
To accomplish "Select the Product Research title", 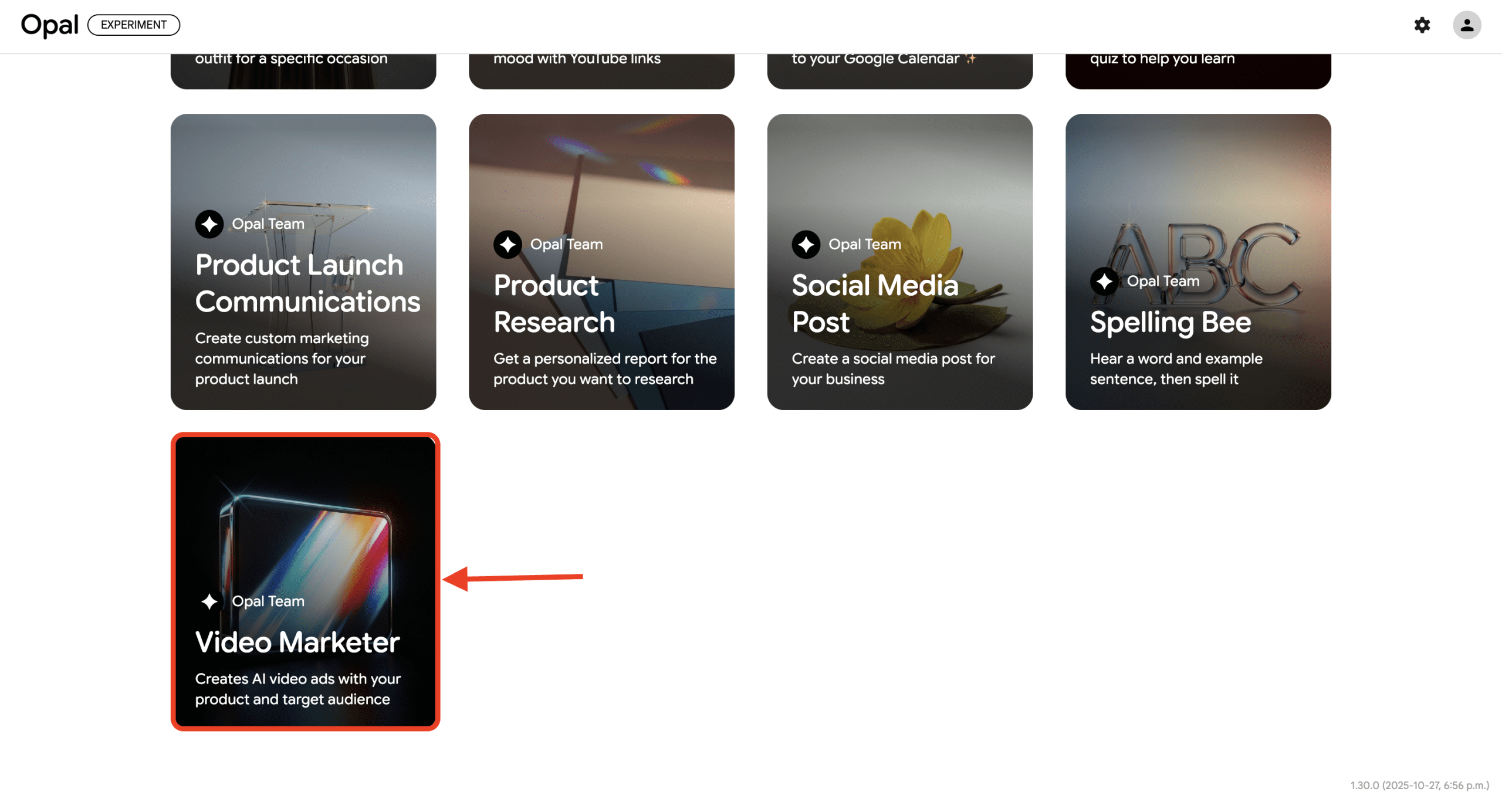I will pyautogui.click(x=554, y=304).
